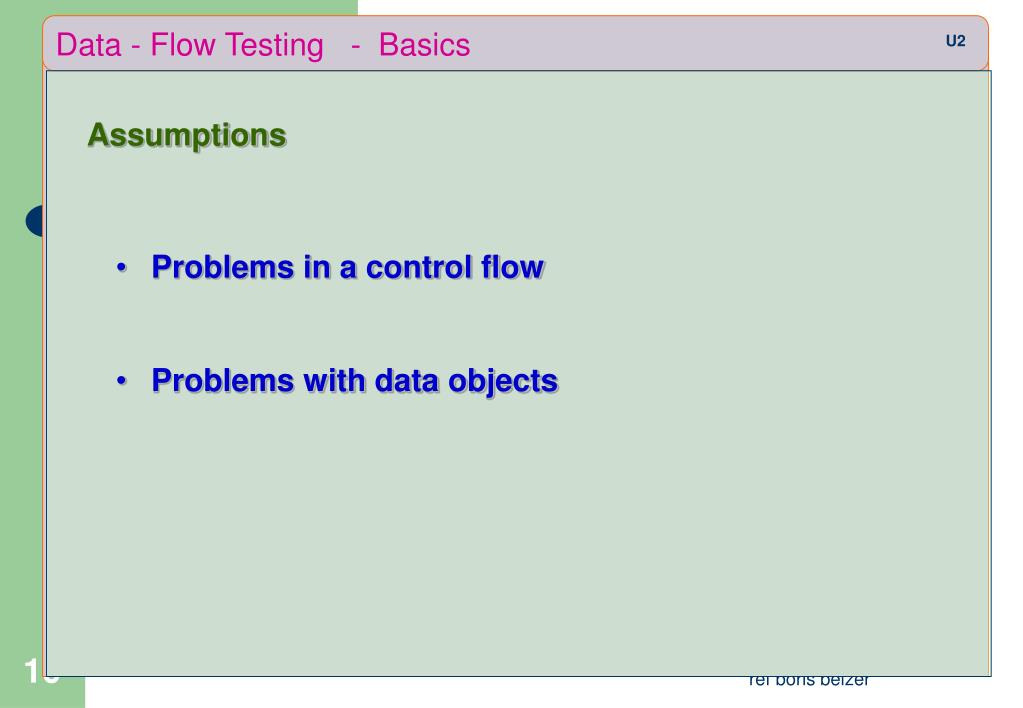
Task: Click the 'Assumptions' heading
Action: pos(186,134)
